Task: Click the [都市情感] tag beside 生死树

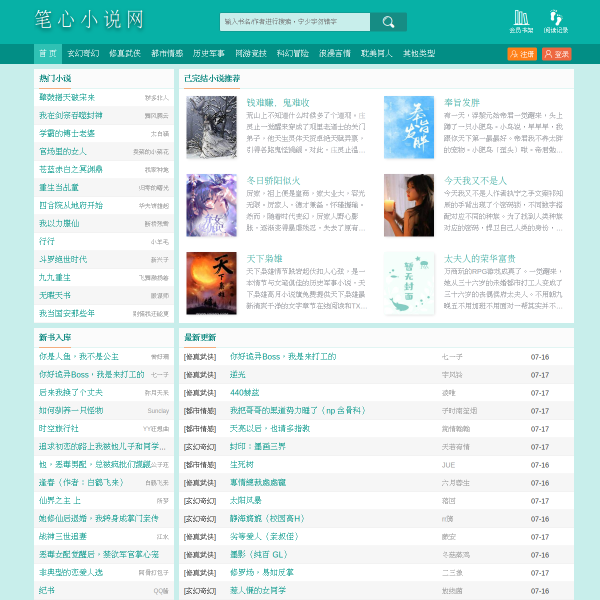Action: 200,465
